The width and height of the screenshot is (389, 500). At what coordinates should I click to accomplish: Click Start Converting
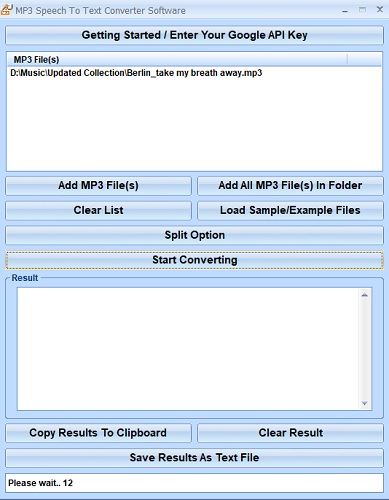click(194, 260)
